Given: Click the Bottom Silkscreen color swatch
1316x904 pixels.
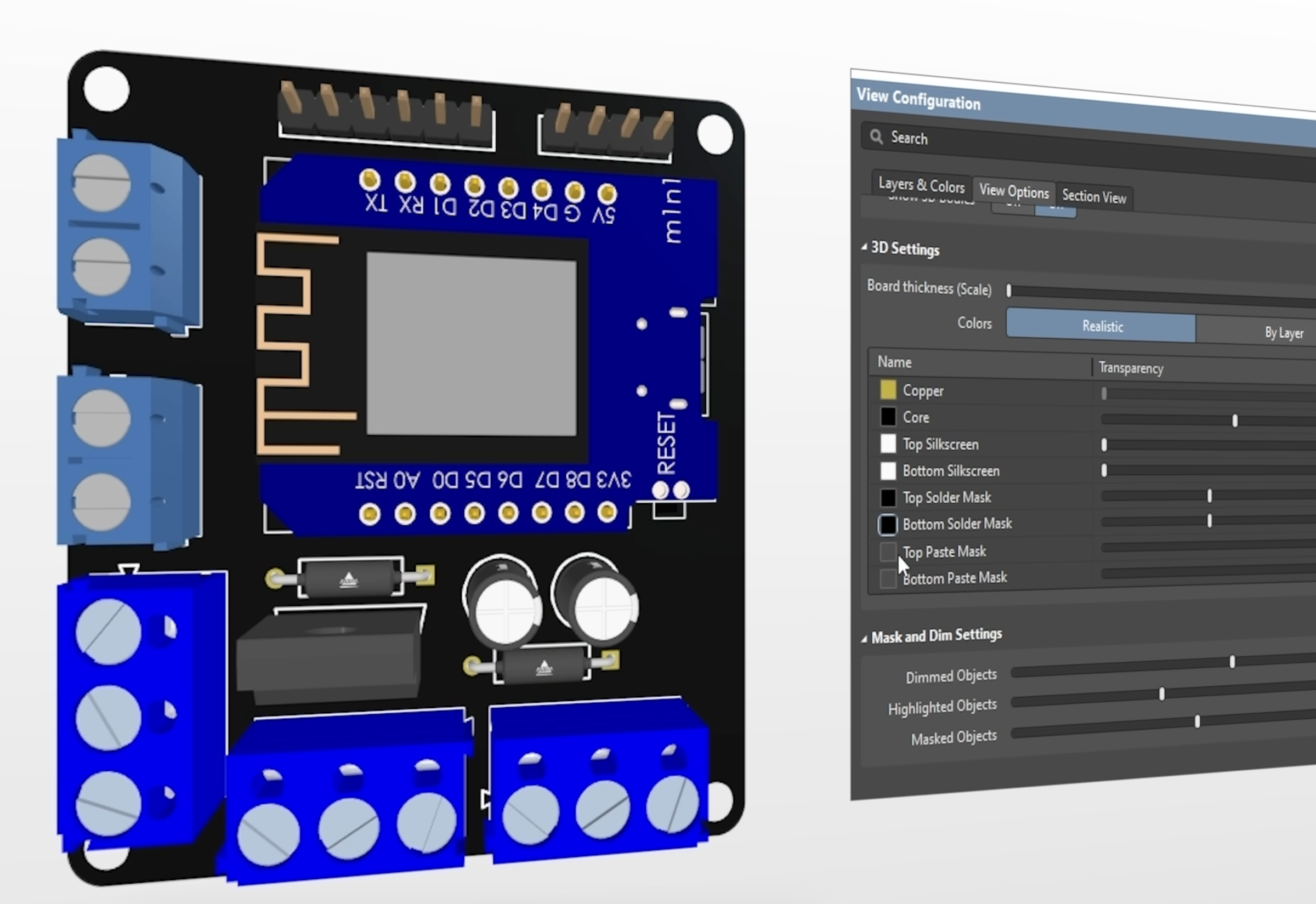Looking at the screenshot, I should click(888, 471).
